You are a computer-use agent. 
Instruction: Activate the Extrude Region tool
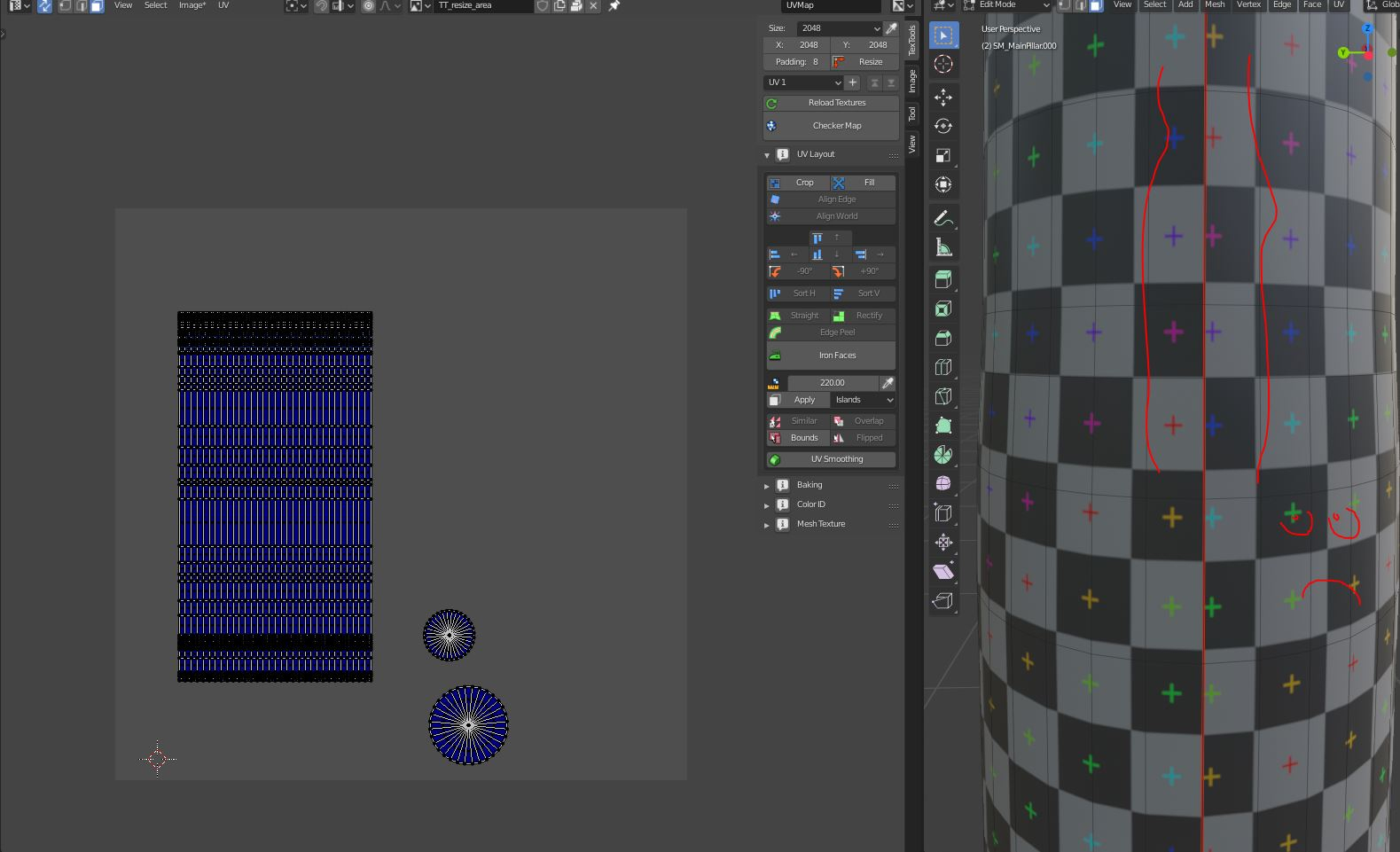(x=943, y=279)
